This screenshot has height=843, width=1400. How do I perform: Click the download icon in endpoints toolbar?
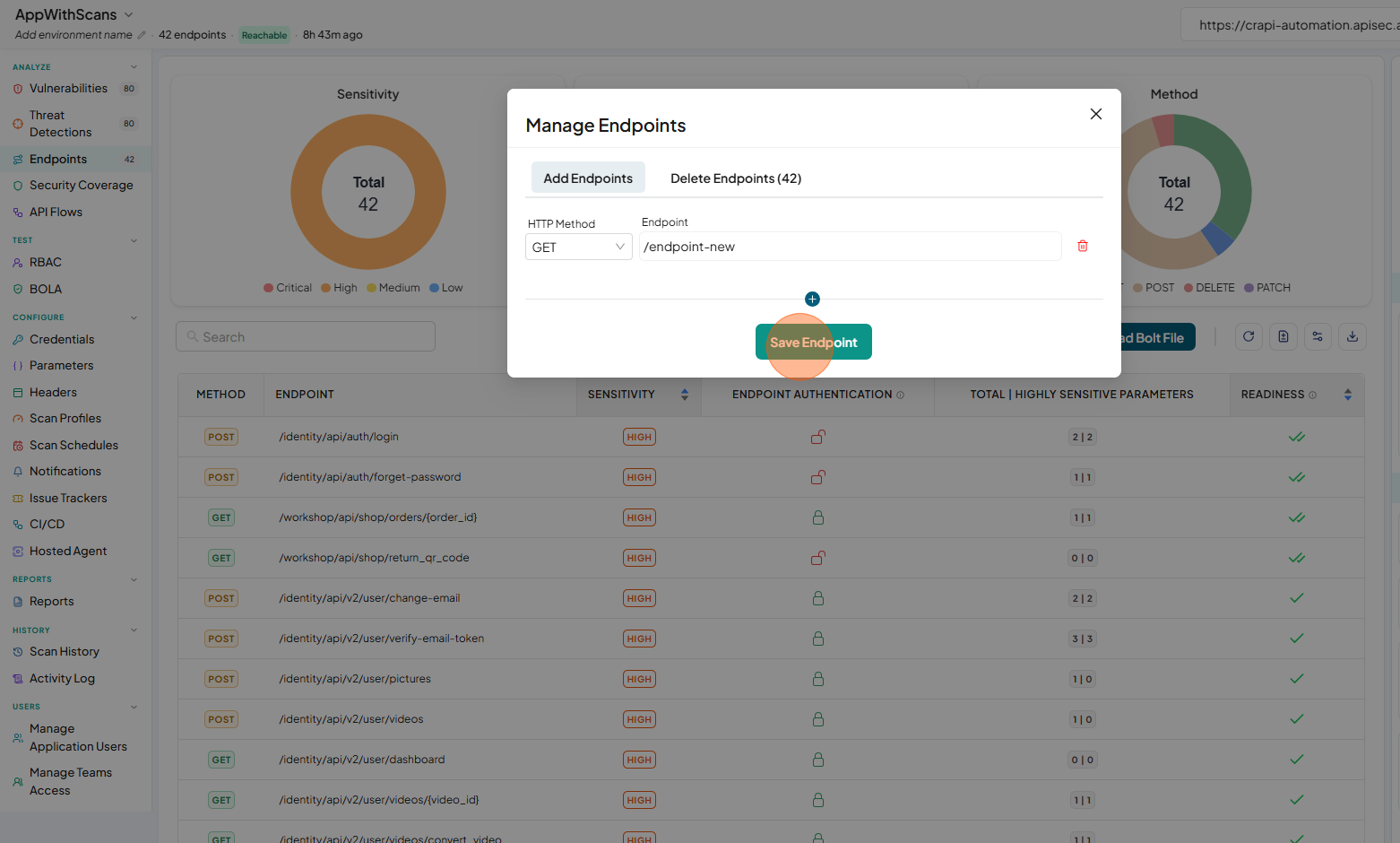click(1352, 336)
